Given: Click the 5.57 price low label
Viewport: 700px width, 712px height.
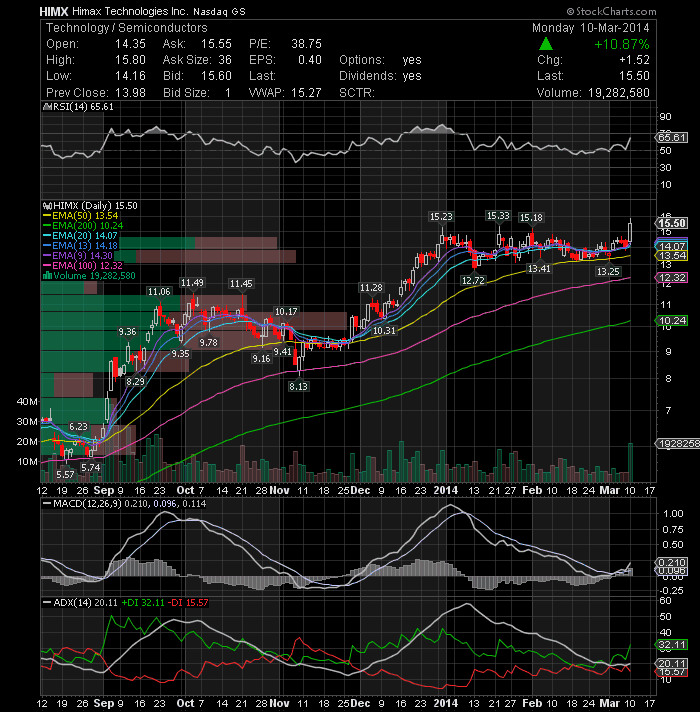Looking at the screenshot, I should [x=65, y=475].
